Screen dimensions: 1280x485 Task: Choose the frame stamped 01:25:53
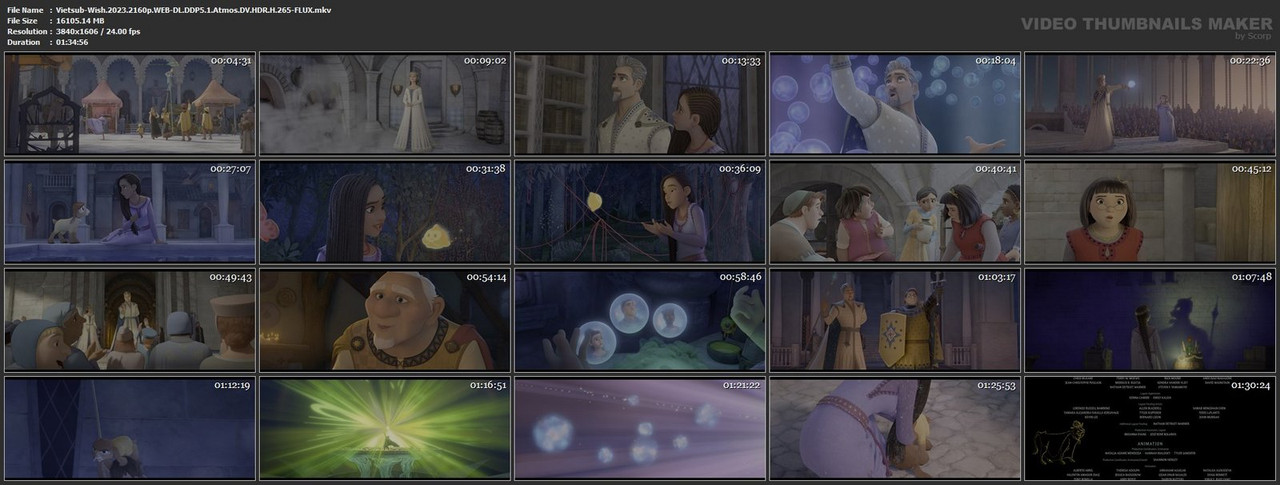coord(894,427)
